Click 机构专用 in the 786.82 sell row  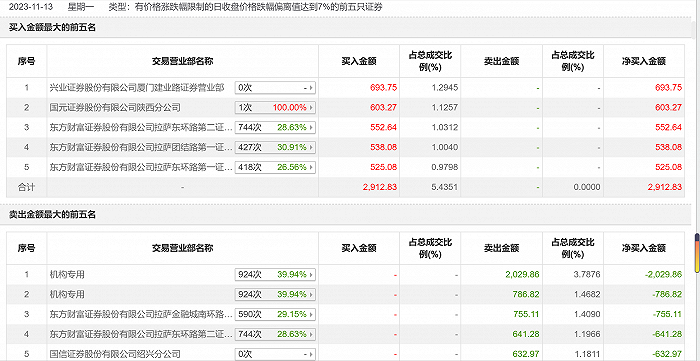(67, 295)
